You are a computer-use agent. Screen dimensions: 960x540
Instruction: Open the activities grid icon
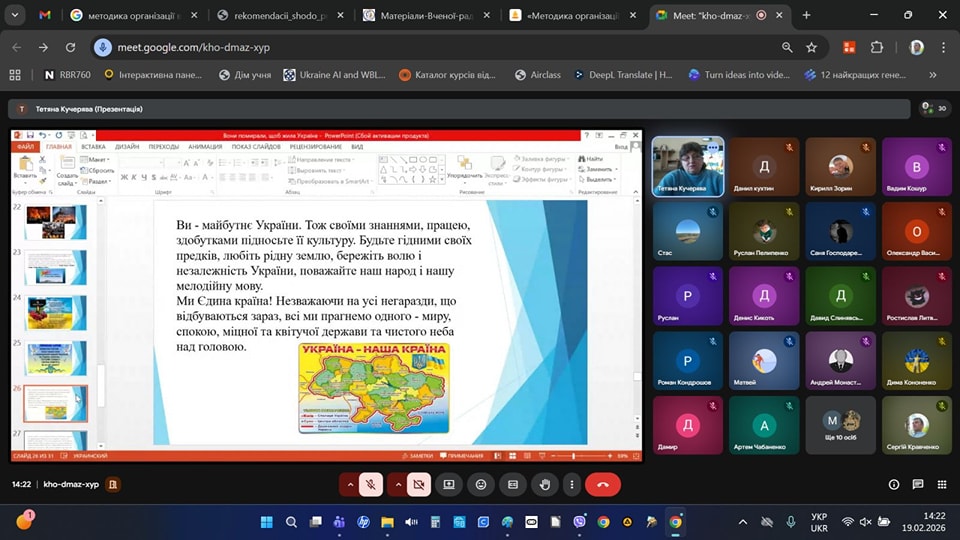pos(942,484)
